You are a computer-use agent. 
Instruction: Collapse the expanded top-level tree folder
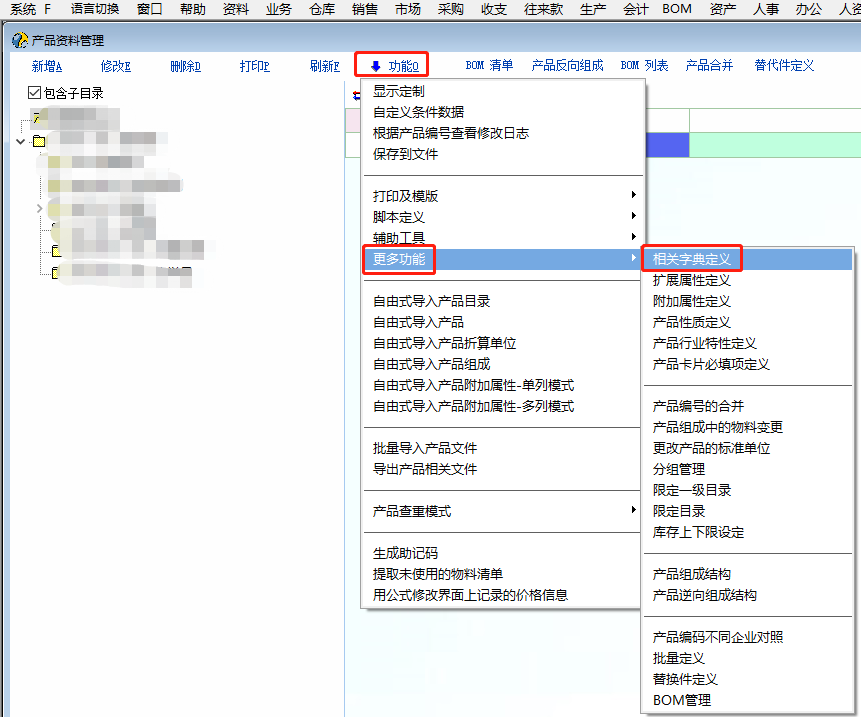21,142
